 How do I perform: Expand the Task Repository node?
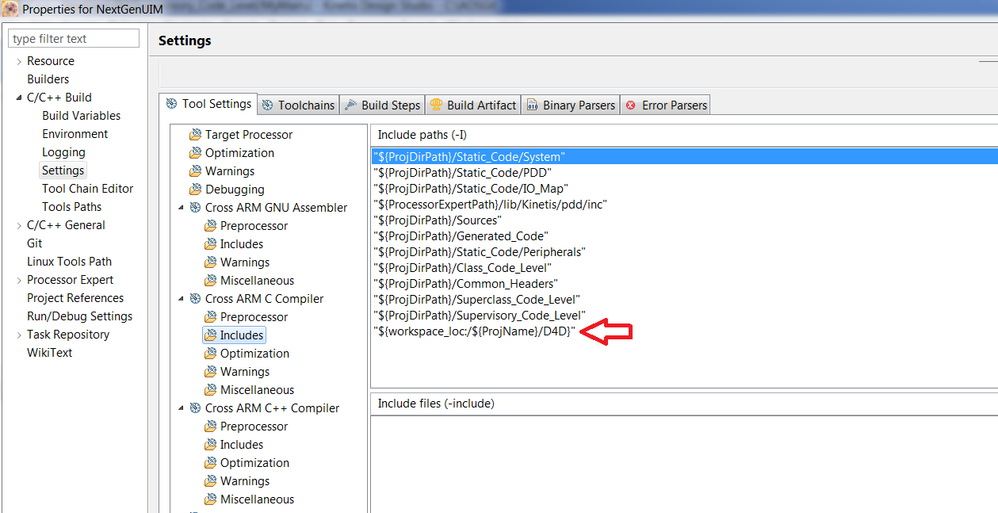pyautogui.click(x=19, y=335)
